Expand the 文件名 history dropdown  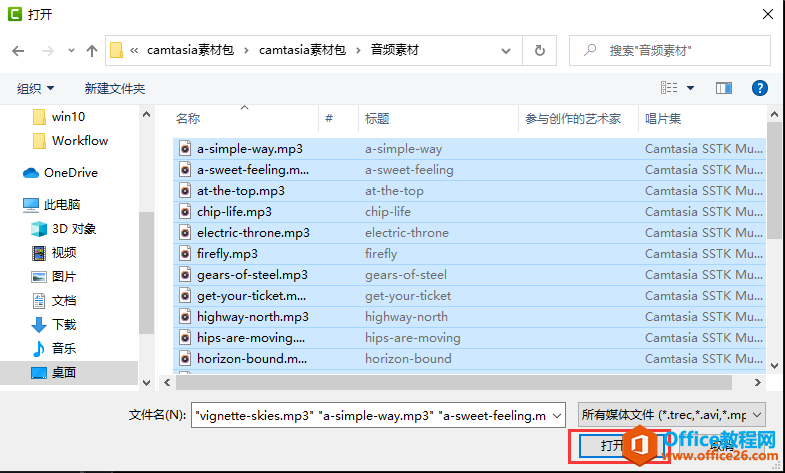557,415
